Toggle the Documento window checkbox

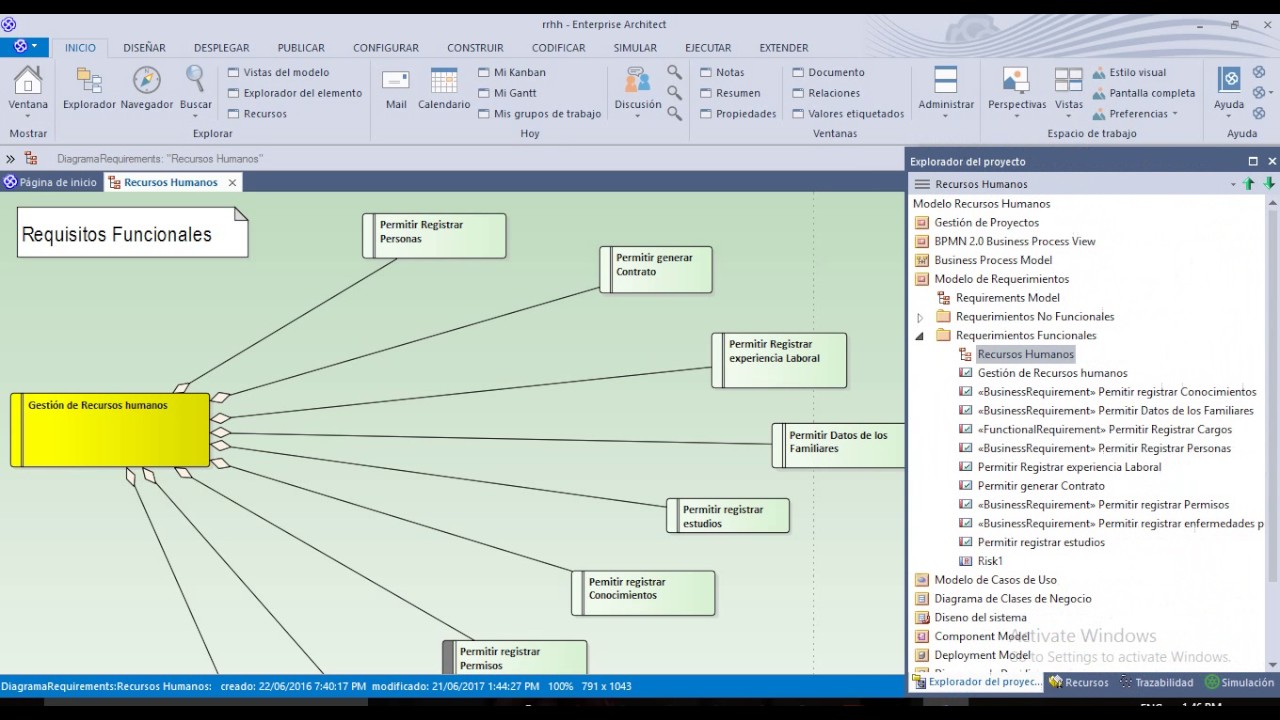tap(798, 72)
